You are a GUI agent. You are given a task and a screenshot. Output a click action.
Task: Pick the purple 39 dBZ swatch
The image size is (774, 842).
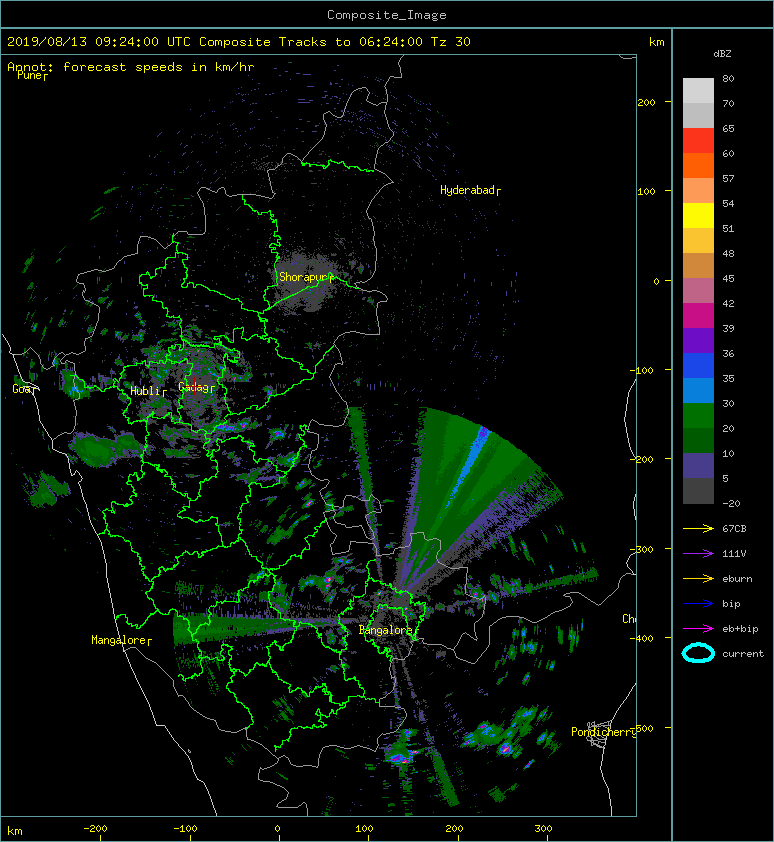[698, 340]
